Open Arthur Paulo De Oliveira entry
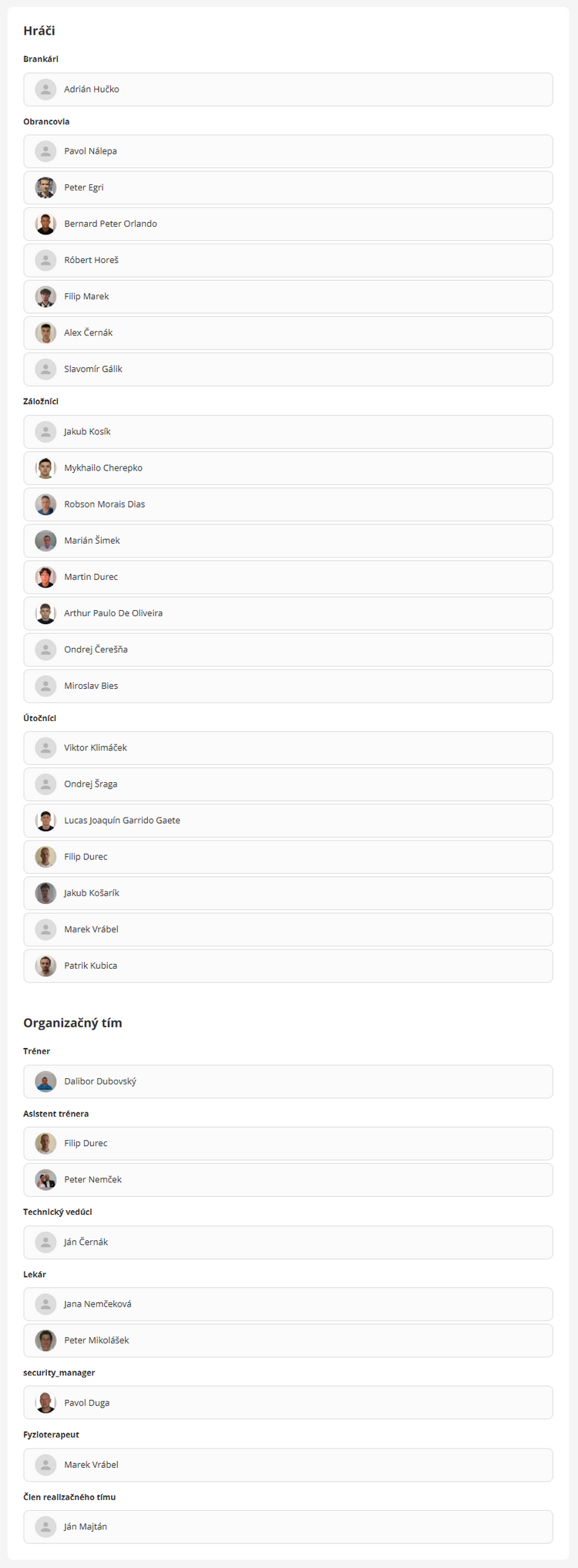The height and width of the screenshot is (1568, 578). (x=288, y=613)
